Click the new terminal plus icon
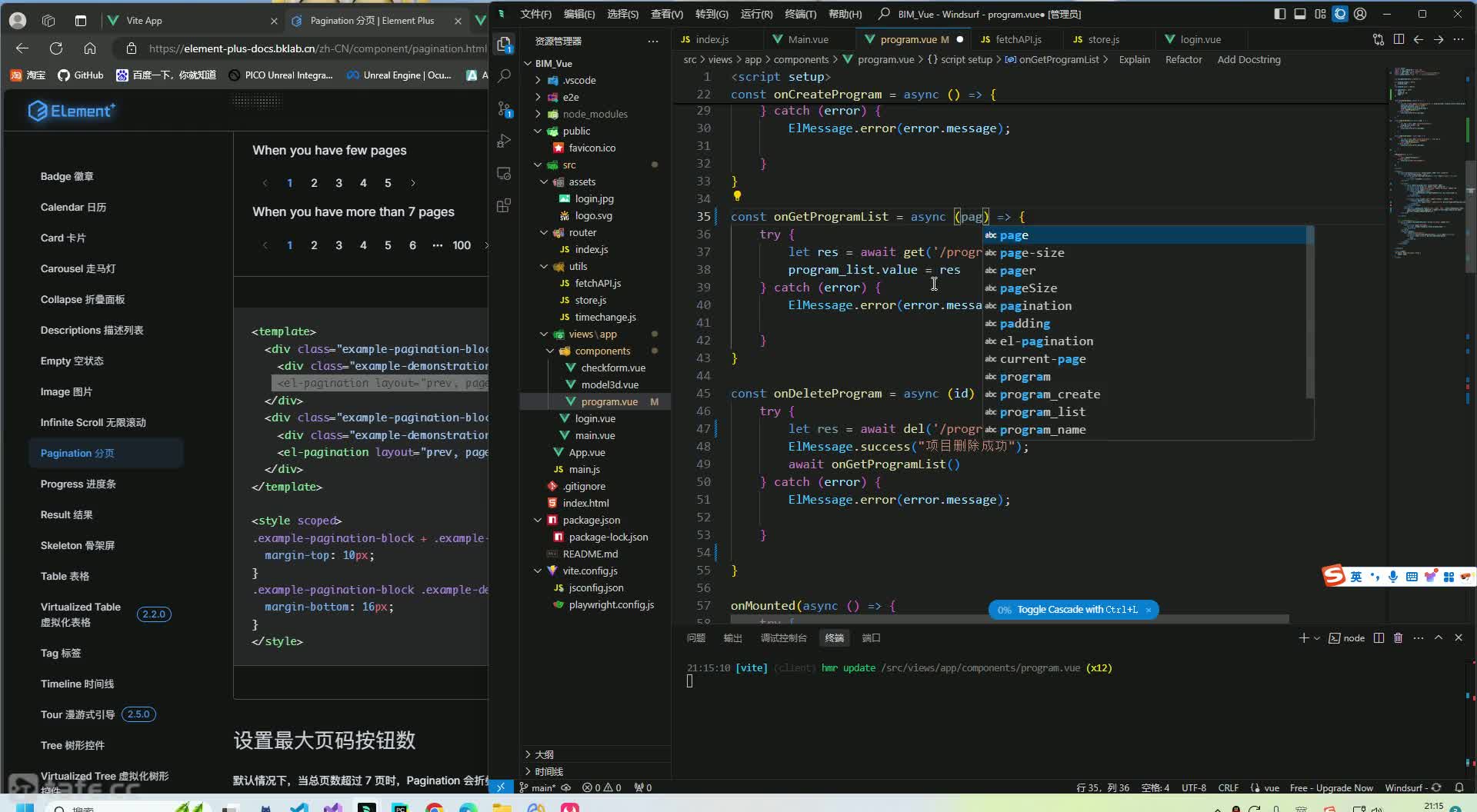The width and height of the screenshot is (1477, 812). [x=1303, y=637]
